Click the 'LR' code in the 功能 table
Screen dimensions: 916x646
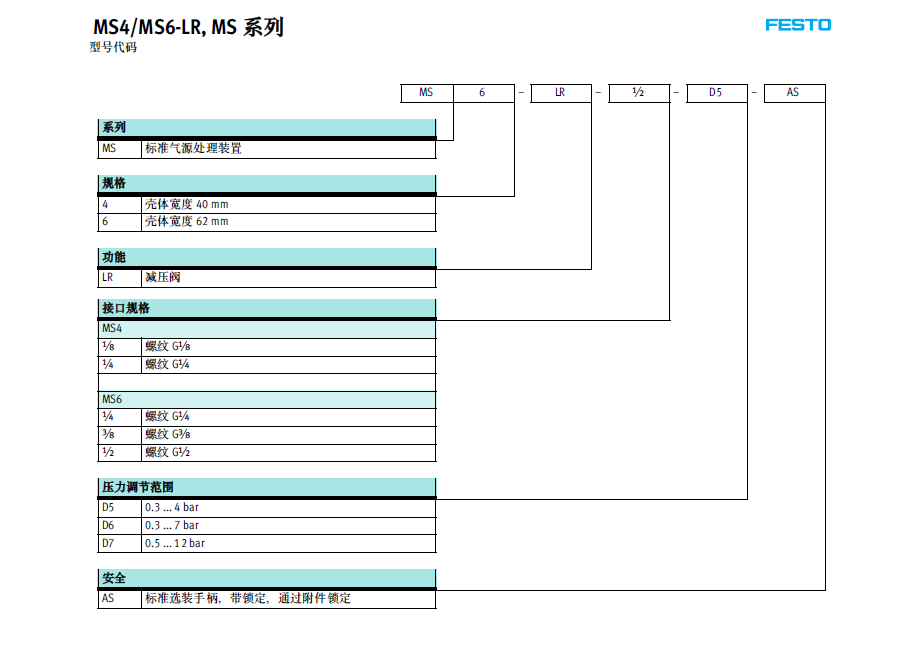(120, 277)
